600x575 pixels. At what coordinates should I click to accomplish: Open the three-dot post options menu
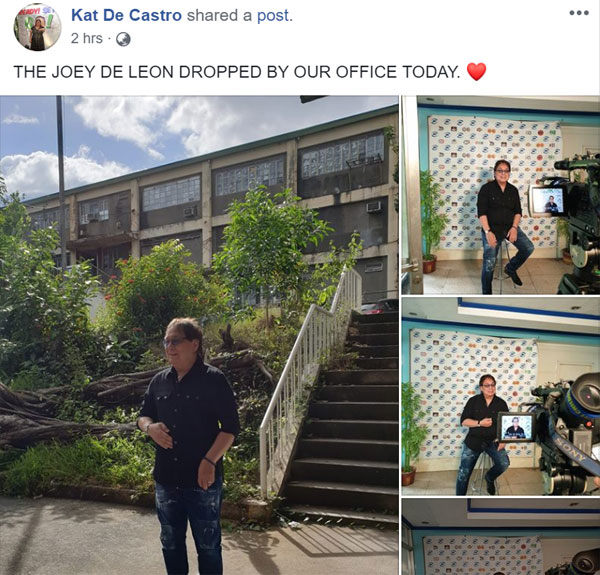[579, 13]
